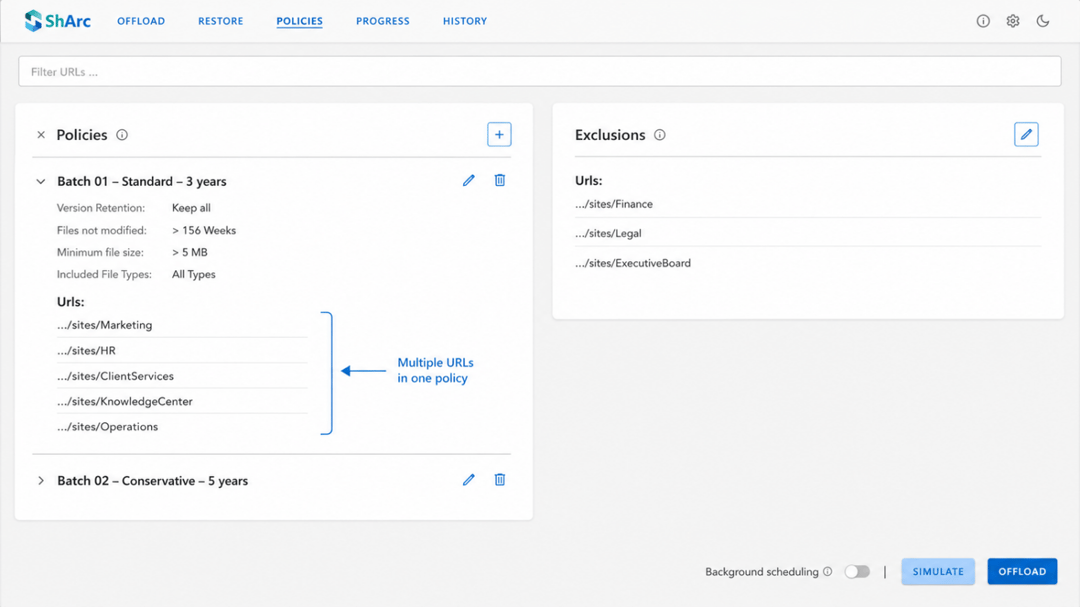The image size is (1080, 607).
Task: View the History tab
Action: click(465, 21)
